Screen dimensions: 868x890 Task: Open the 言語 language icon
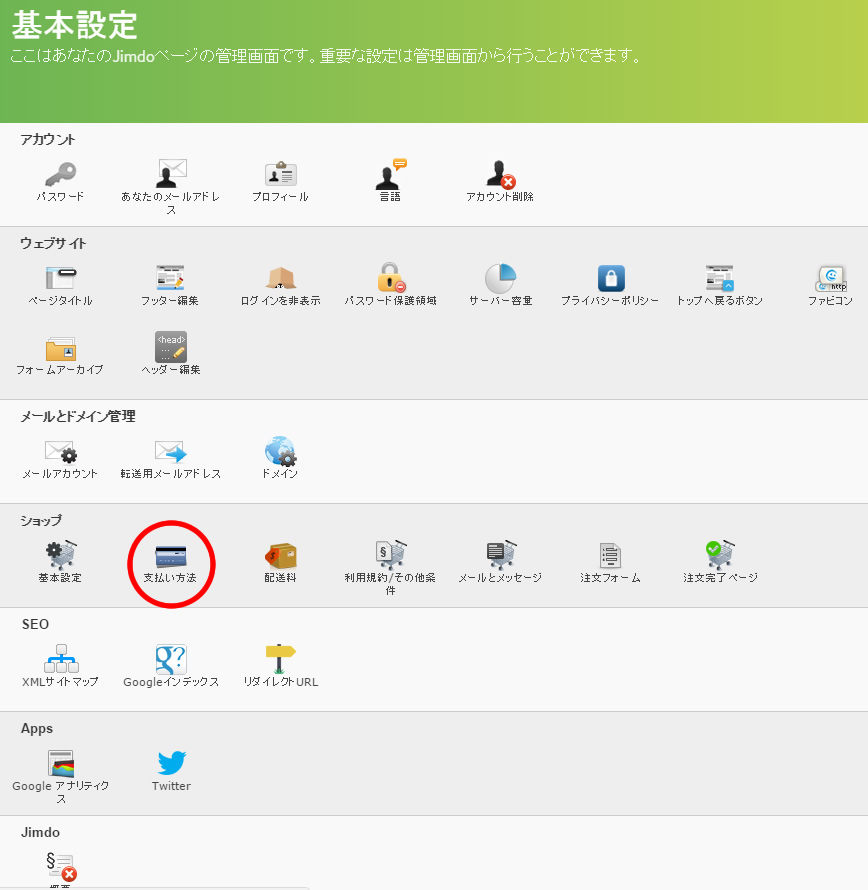coord(391,174)
